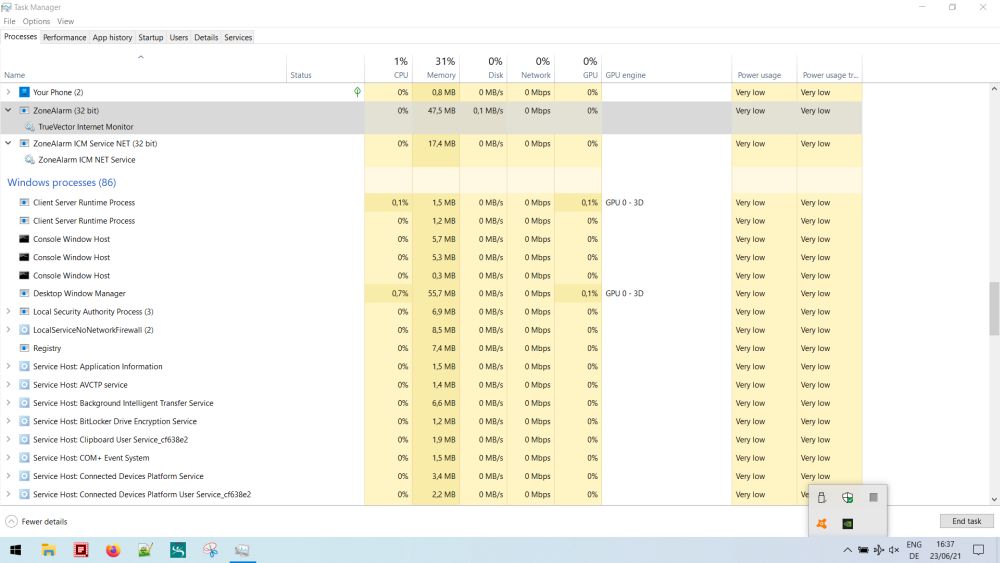Switch to the Details tab

tap(206, 38)
